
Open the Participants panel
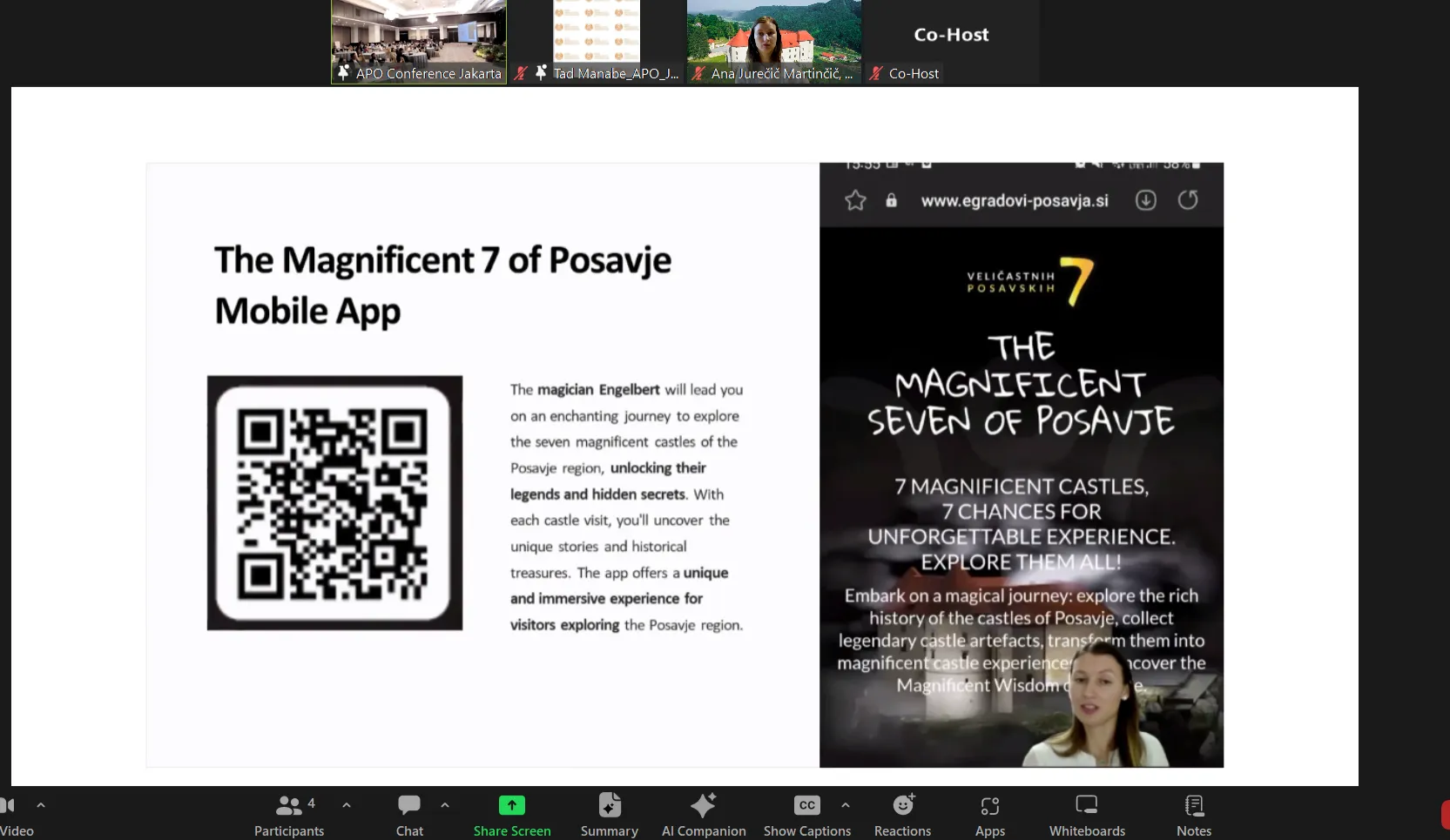pyautogui.click(x=288, y=815)
